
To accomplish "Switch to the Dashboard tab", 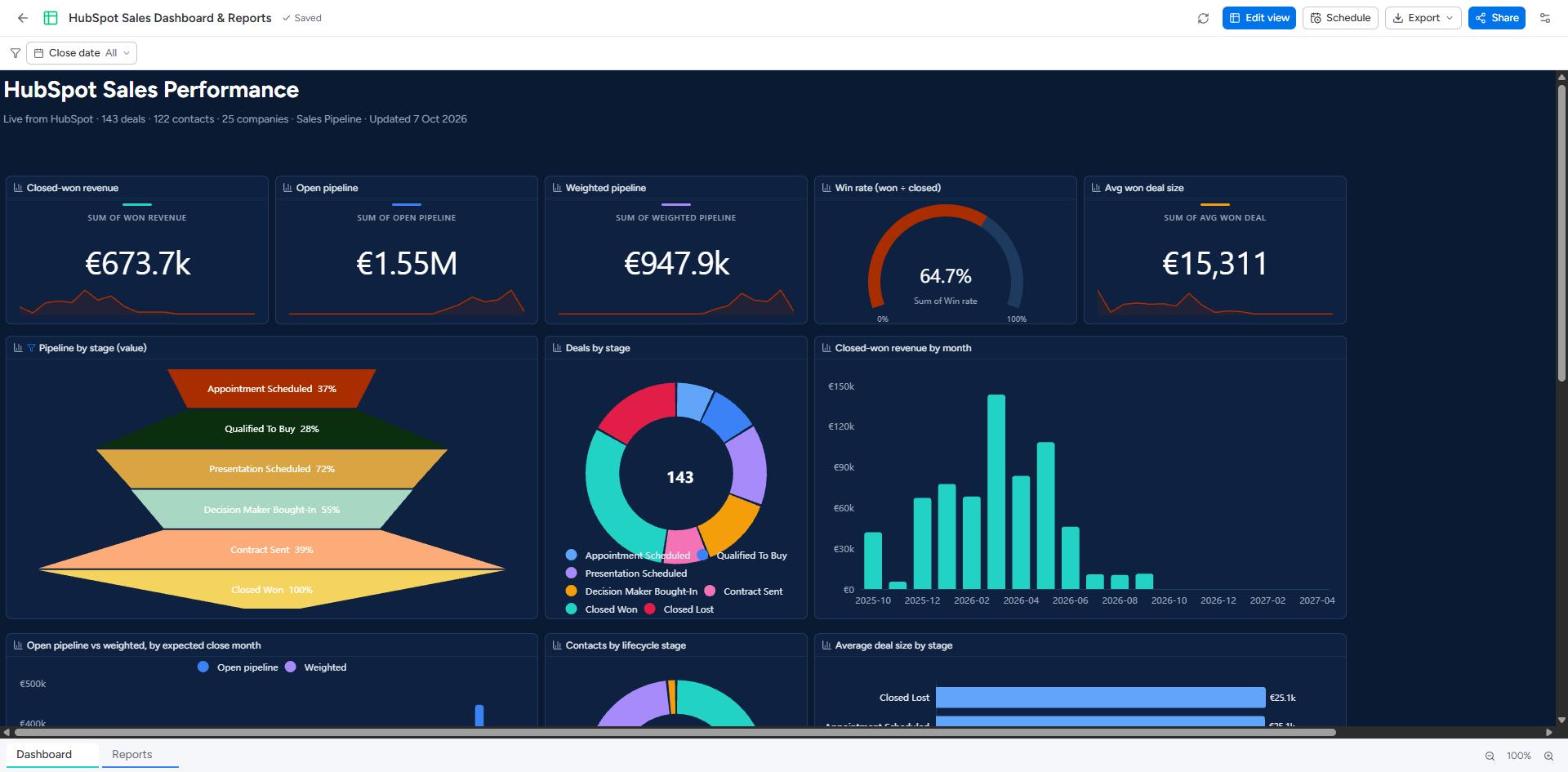I will pos(52,755).
